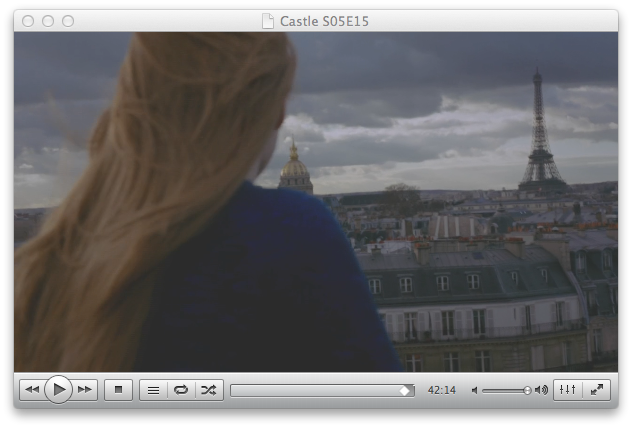Click the video display area
632x428 pixels.
pyautogui.click(x=316, y=202)
